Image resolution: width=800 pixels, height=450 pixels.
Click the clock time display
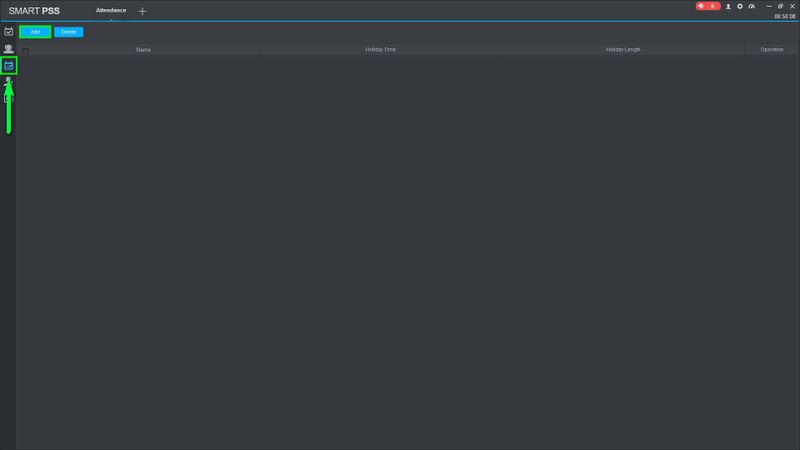click(x=785, y=16)
